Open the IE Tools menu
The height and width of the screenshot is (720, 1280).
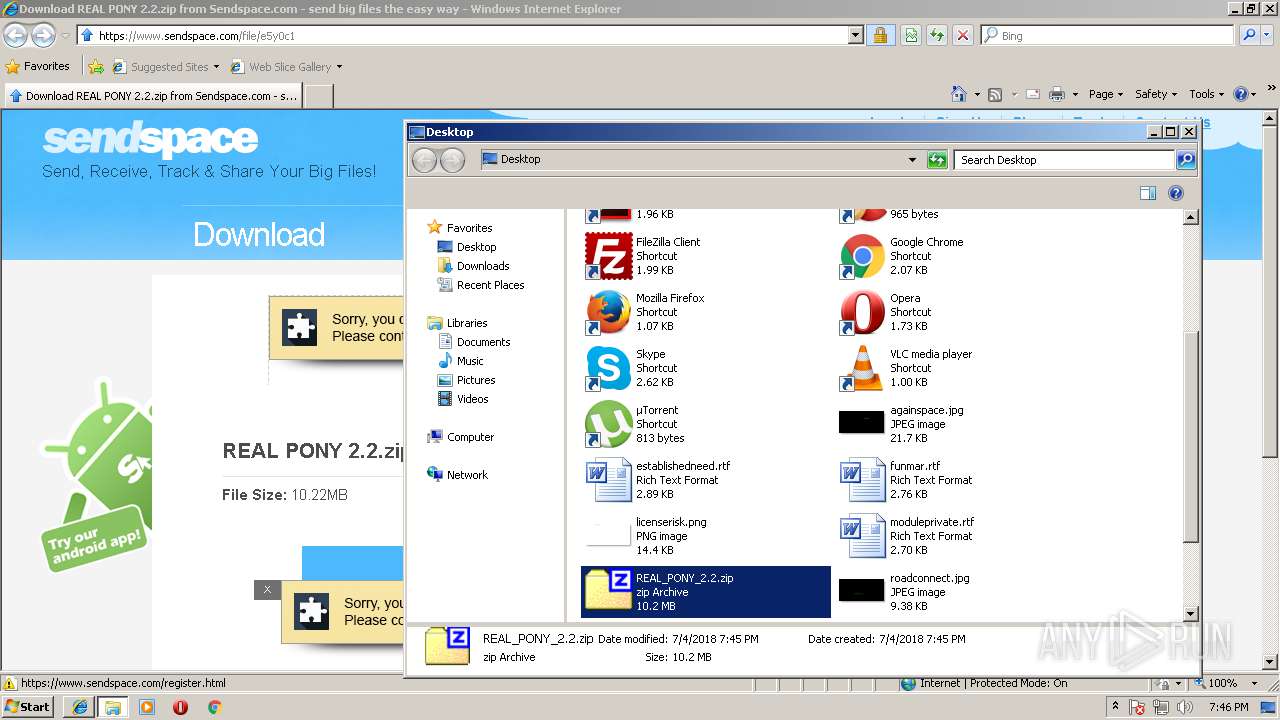(1207, 94)
